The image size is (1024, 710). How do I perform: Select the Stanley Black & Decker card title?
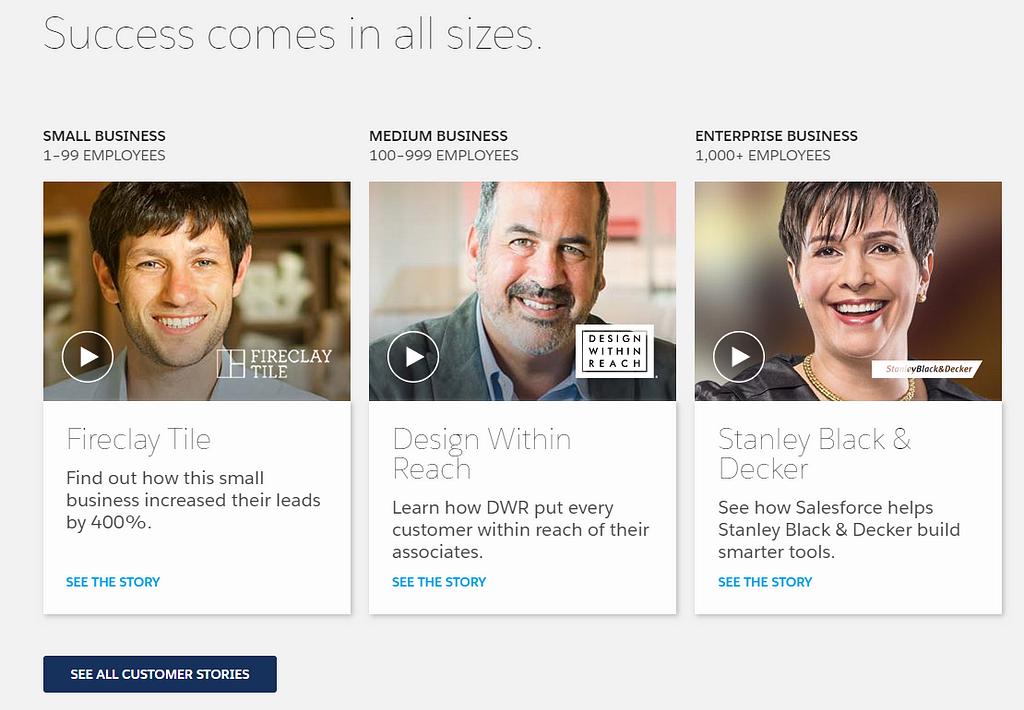click(814, 453)
